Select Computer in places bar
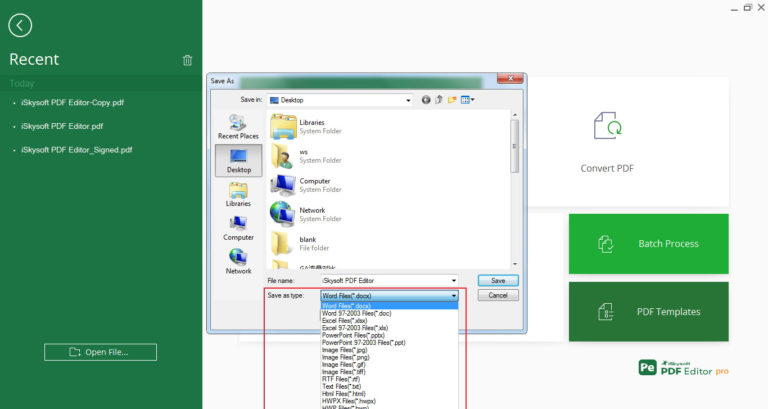768x409 pixels. pos(239,228)
